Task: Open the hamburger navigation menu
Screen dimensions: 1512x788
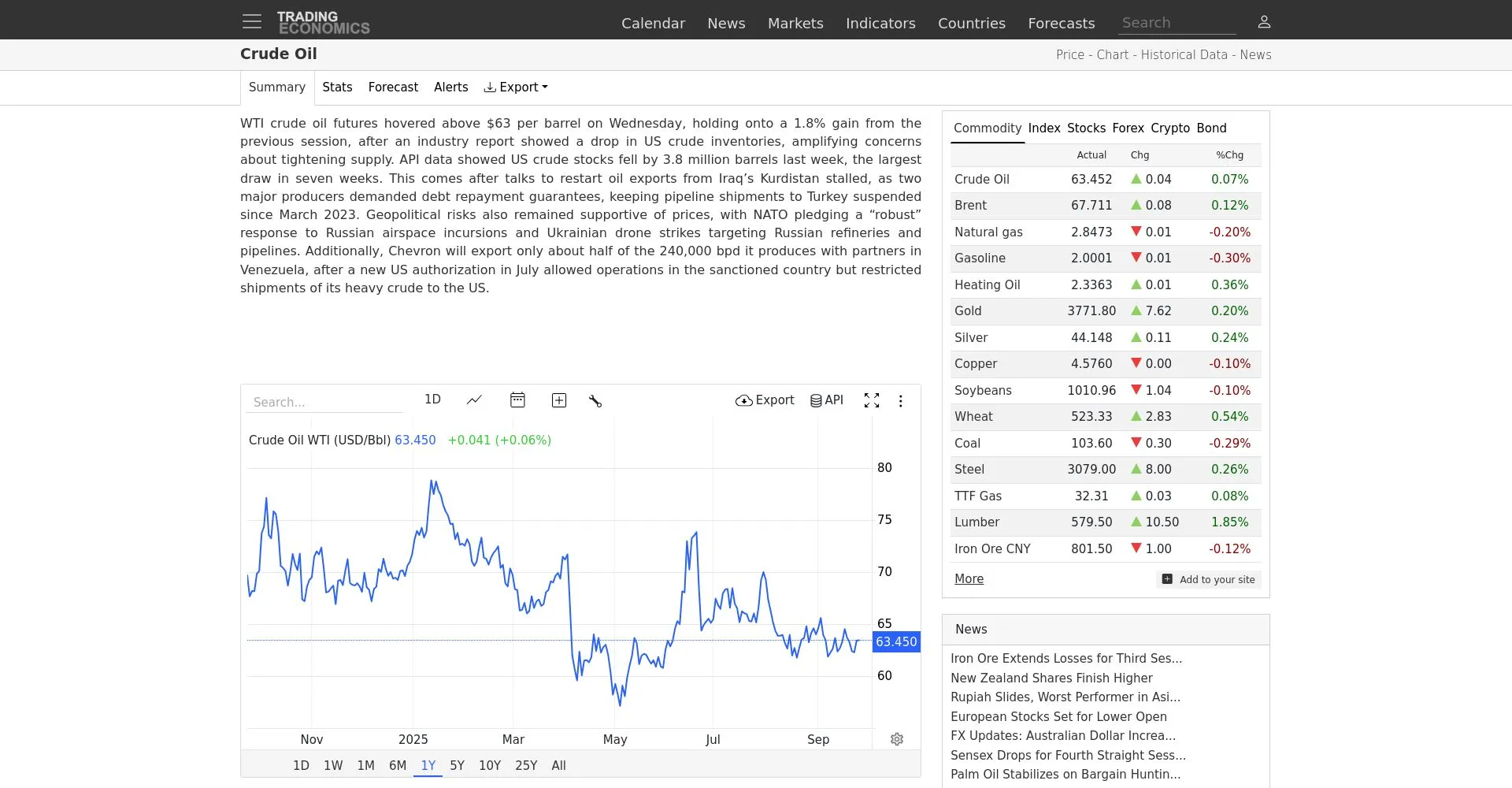Action: tap(251, 21)
